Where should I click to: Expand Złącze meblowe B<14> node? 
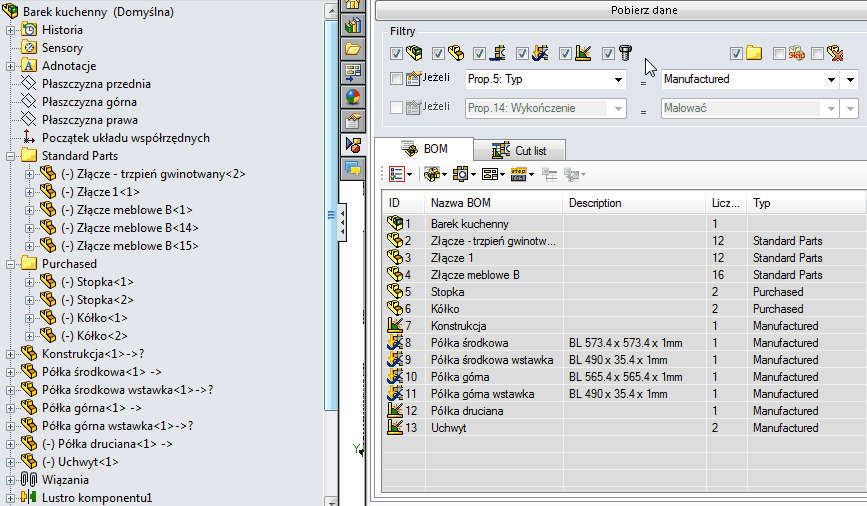click(x=29, y=228)
